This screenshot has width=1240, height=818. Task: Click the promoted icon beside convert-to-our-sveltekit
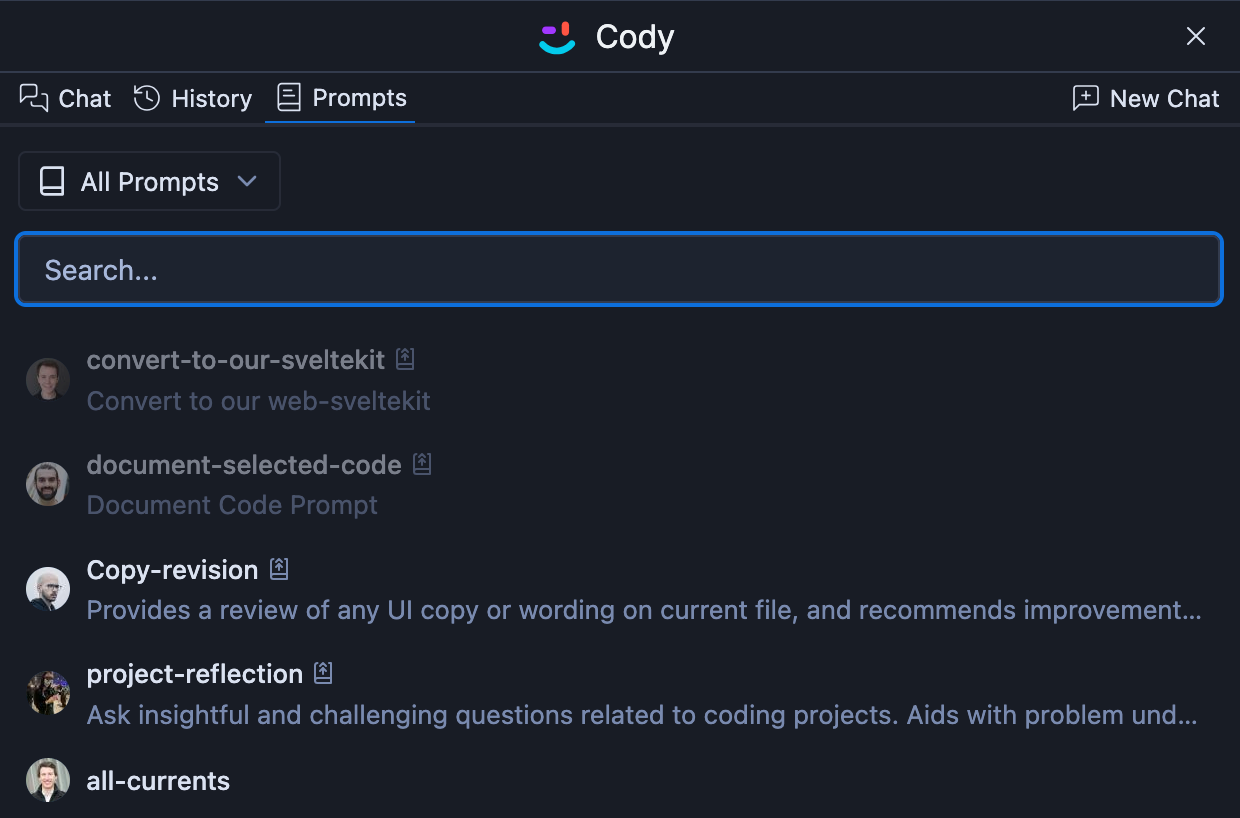[x=404, y=359]
